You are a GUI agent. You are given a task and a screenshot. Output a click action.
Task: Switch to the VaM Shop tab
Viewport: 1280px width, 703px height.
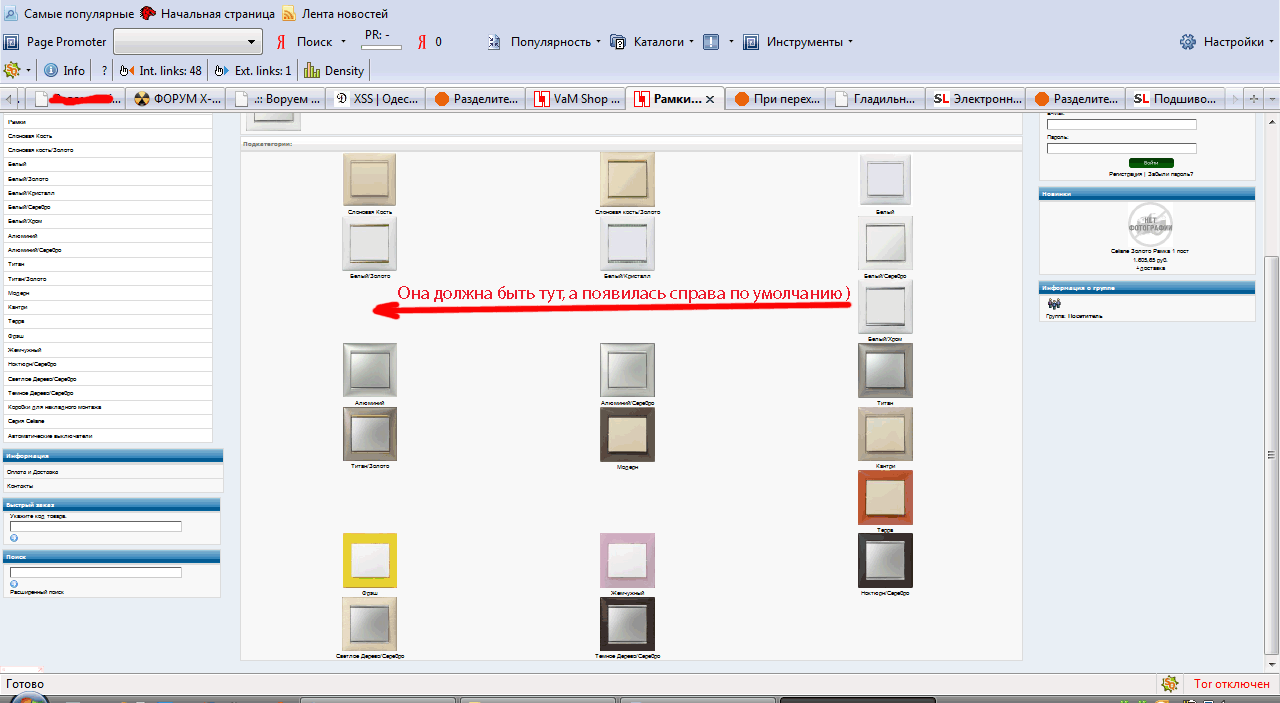[573, 99]
